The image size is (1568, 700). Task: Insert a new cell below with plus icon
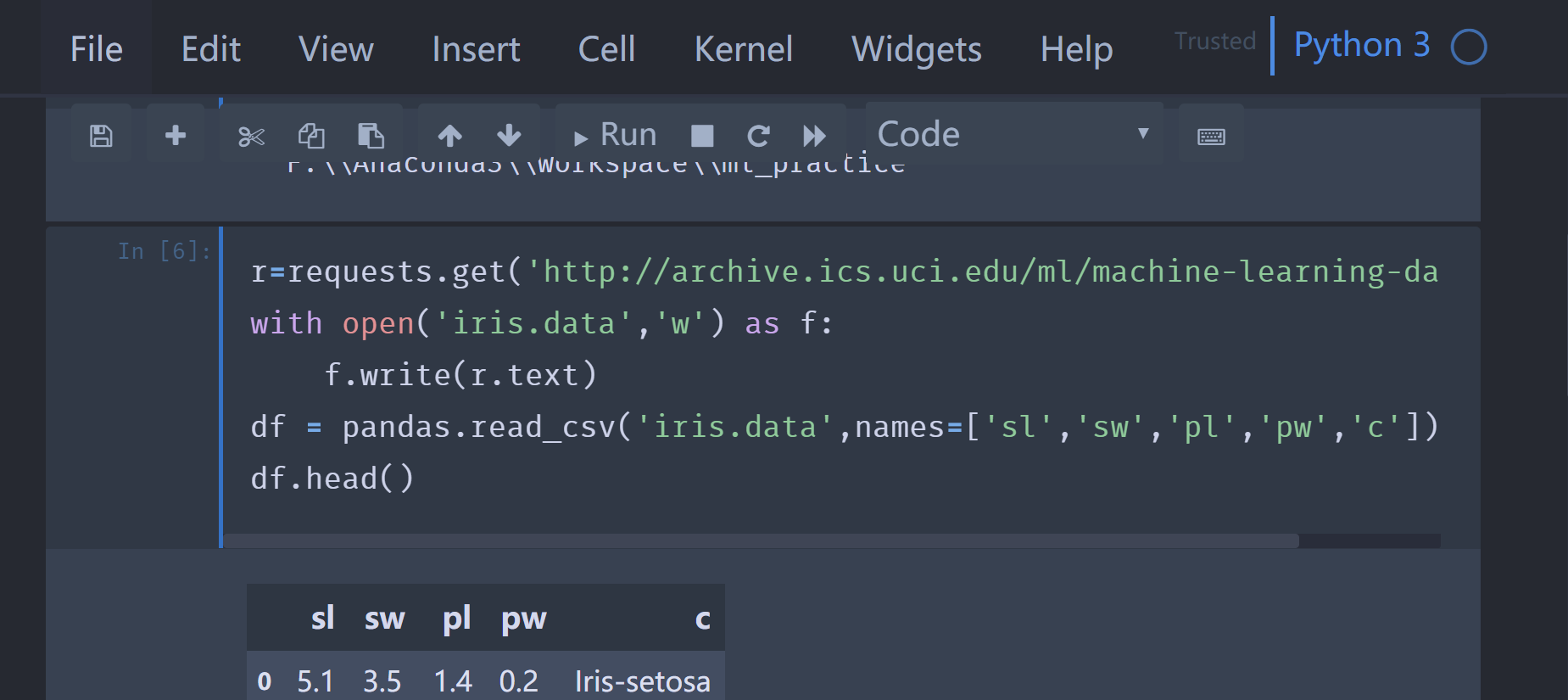[x=176, y=135]
